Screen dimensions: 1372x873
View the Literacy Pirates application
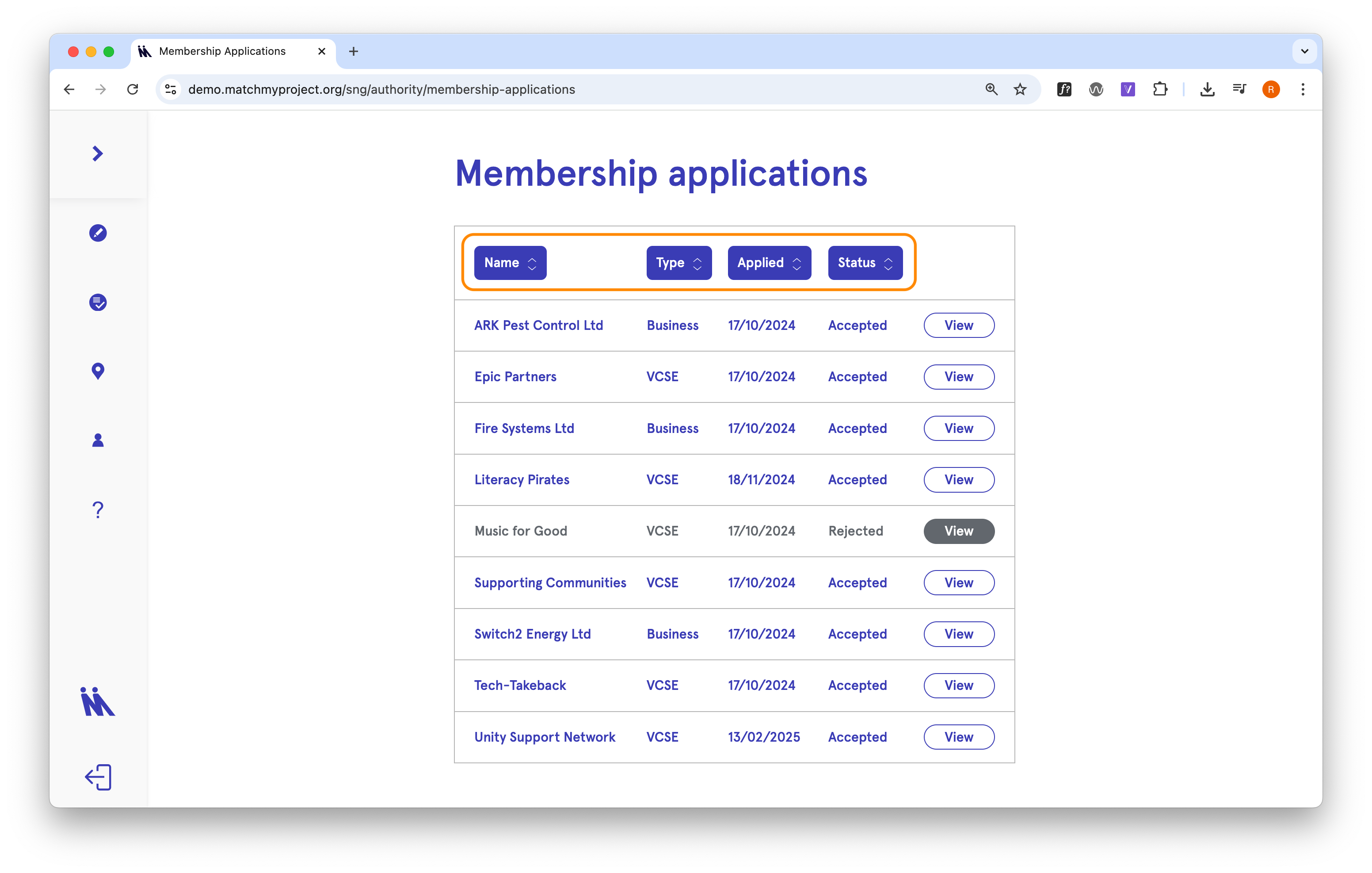[959, 479]
